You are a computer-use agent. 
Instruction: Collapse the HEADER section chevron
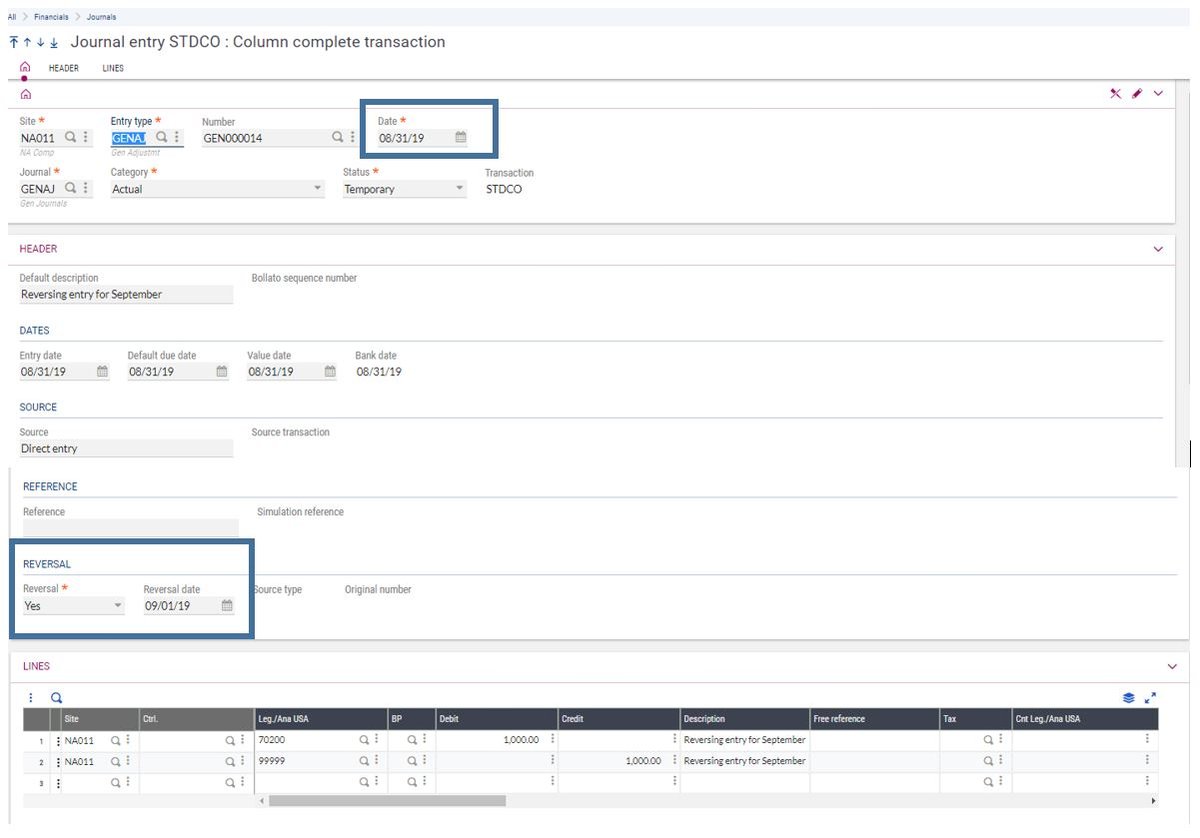point(1158,248)
